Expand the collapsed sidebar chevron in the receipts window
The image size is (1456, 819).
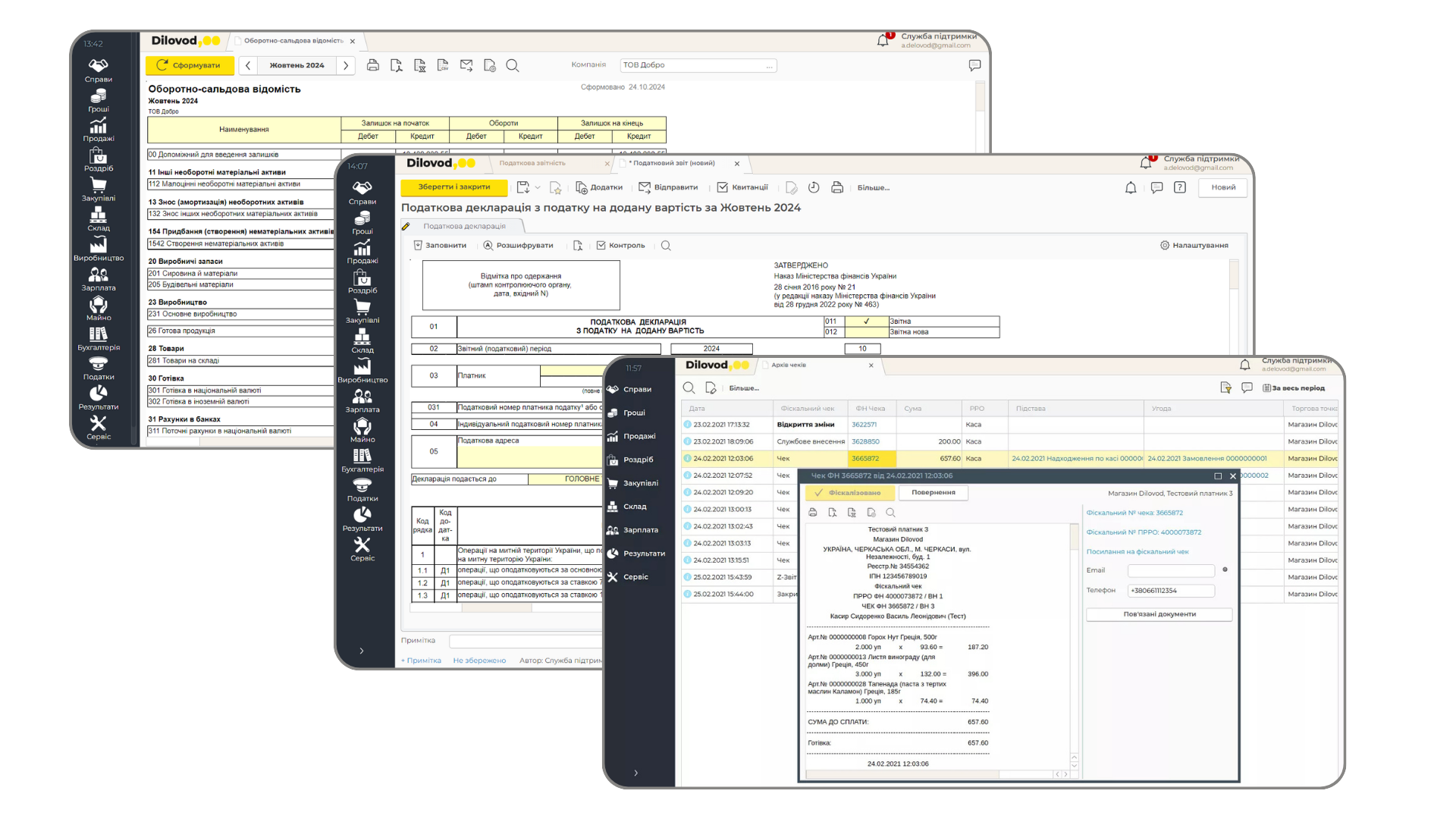pos(635,773)
